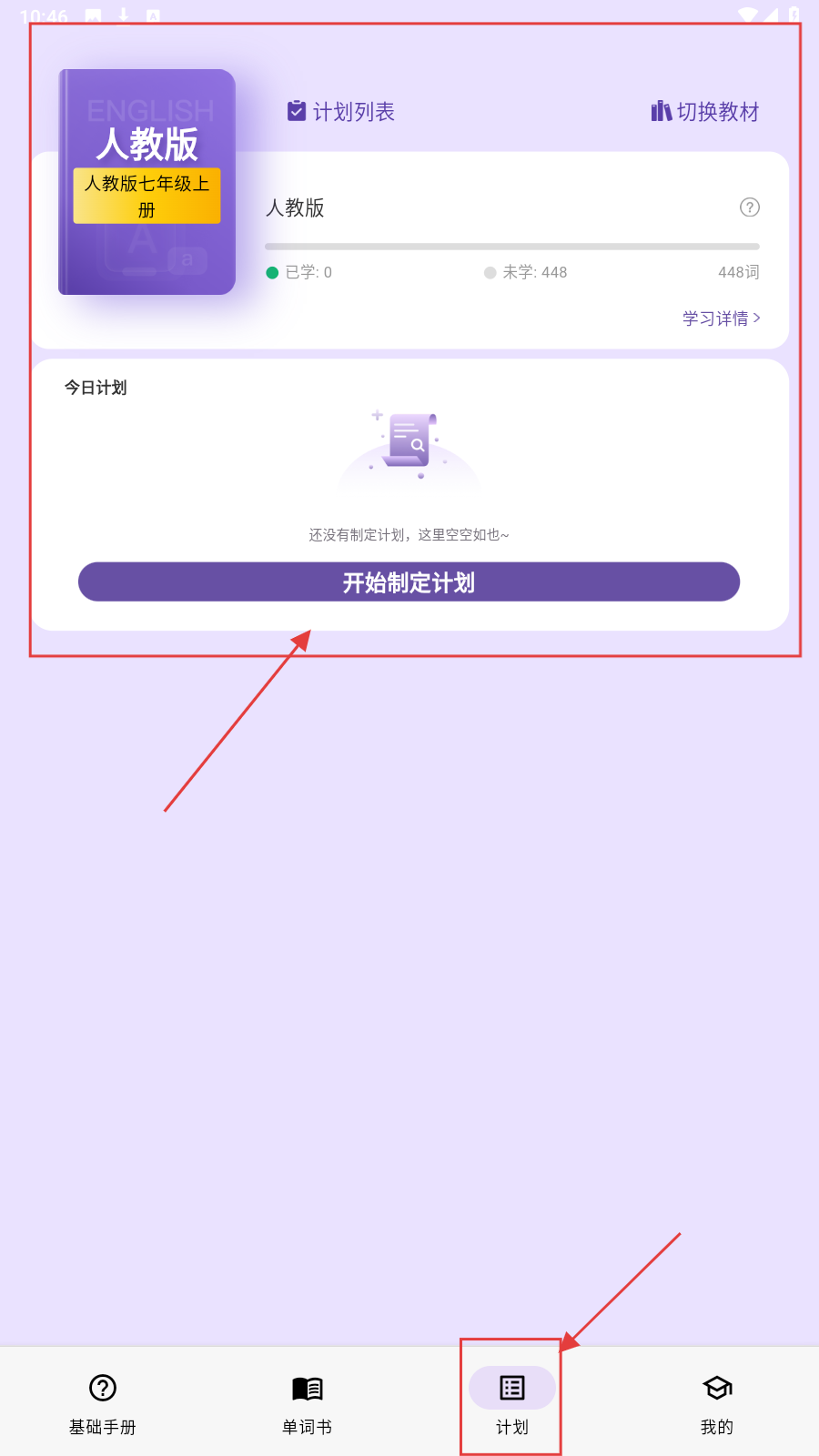Click the download icon in status bar
Screen dimensions: 819x1456
[124, 15]
